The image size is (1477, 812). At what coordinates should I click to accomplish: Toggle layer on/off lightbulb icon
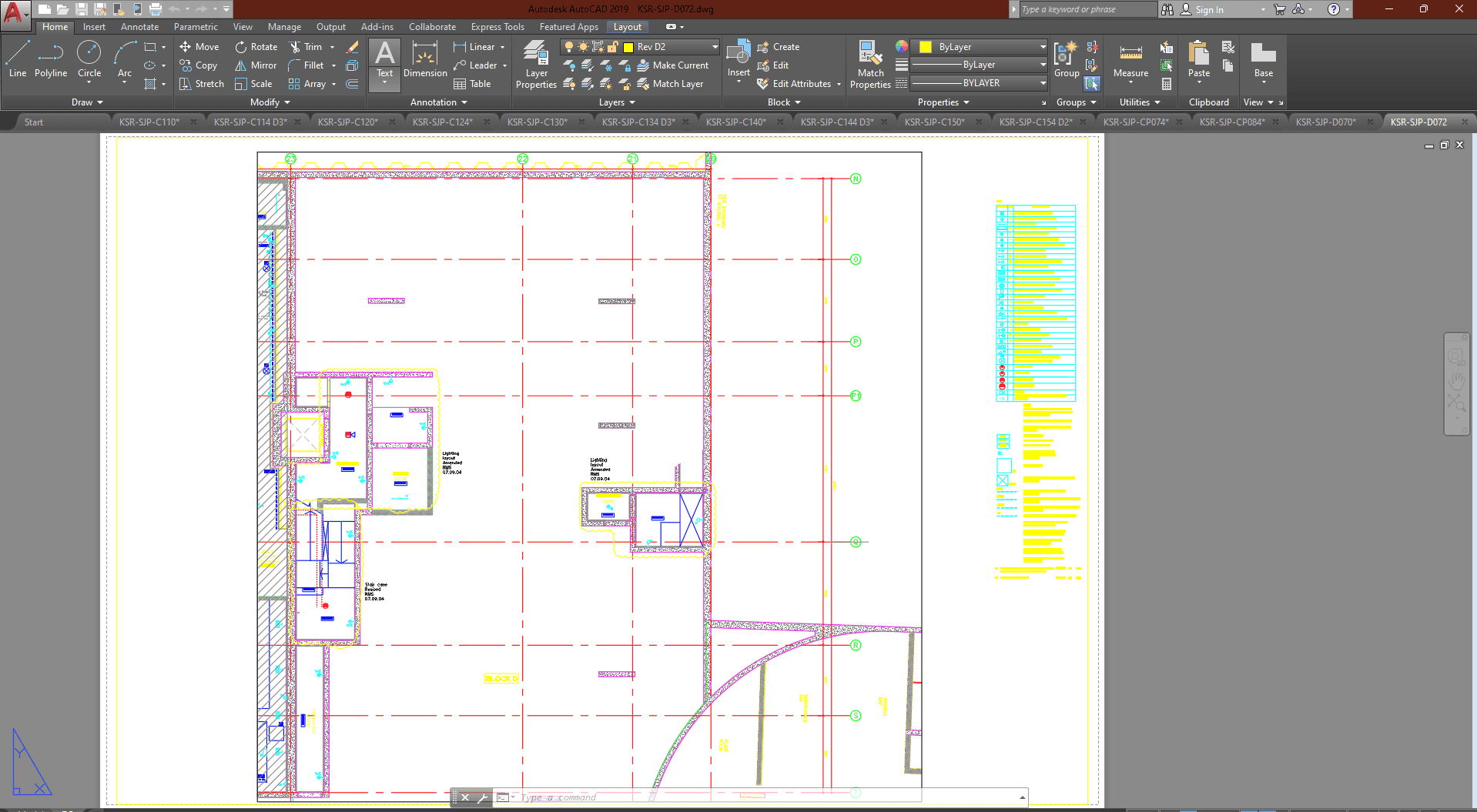569,47
